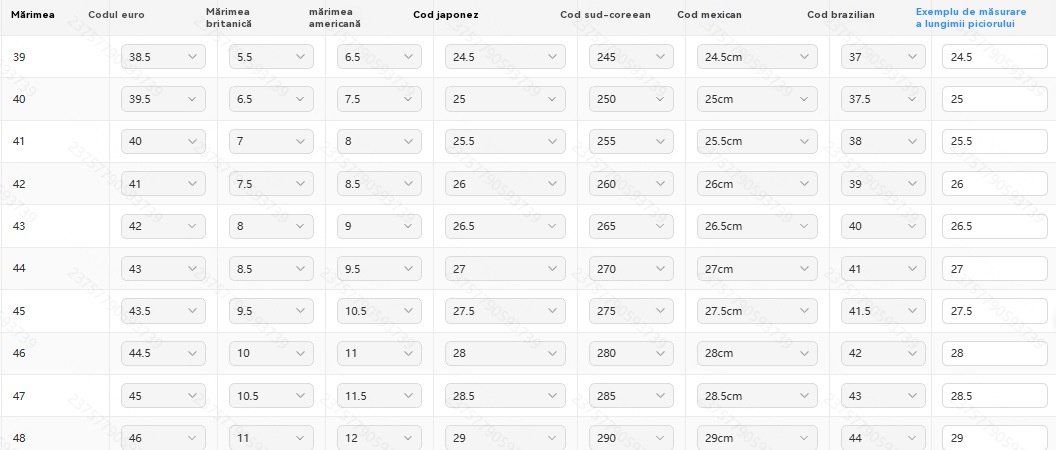The height and width of the screenshot is (450, 1056).
Task: Expand Japanese code dropdown with 24.5
Action: coord(505,57)
